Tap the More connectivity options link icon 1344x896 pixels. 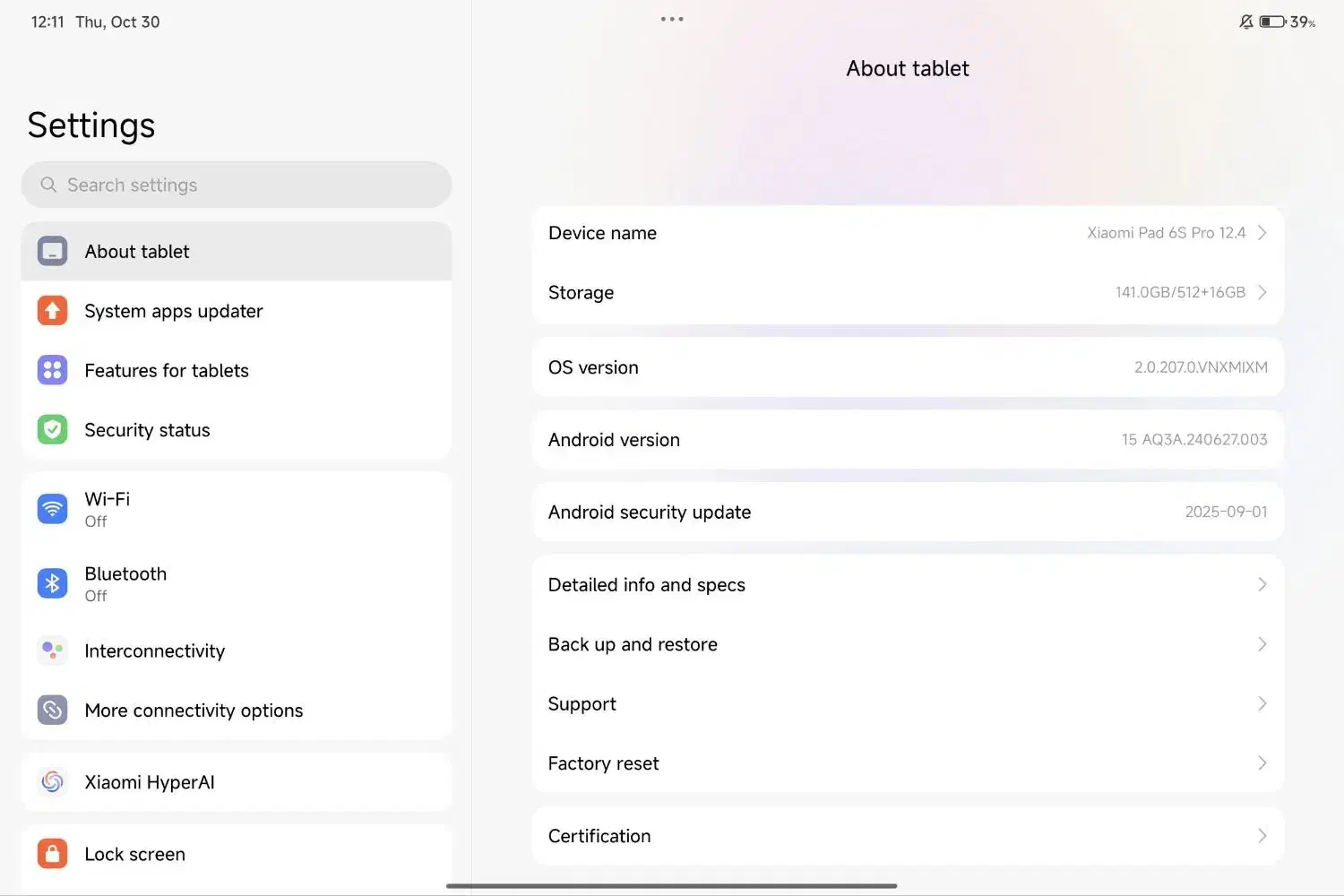(52, 711)
